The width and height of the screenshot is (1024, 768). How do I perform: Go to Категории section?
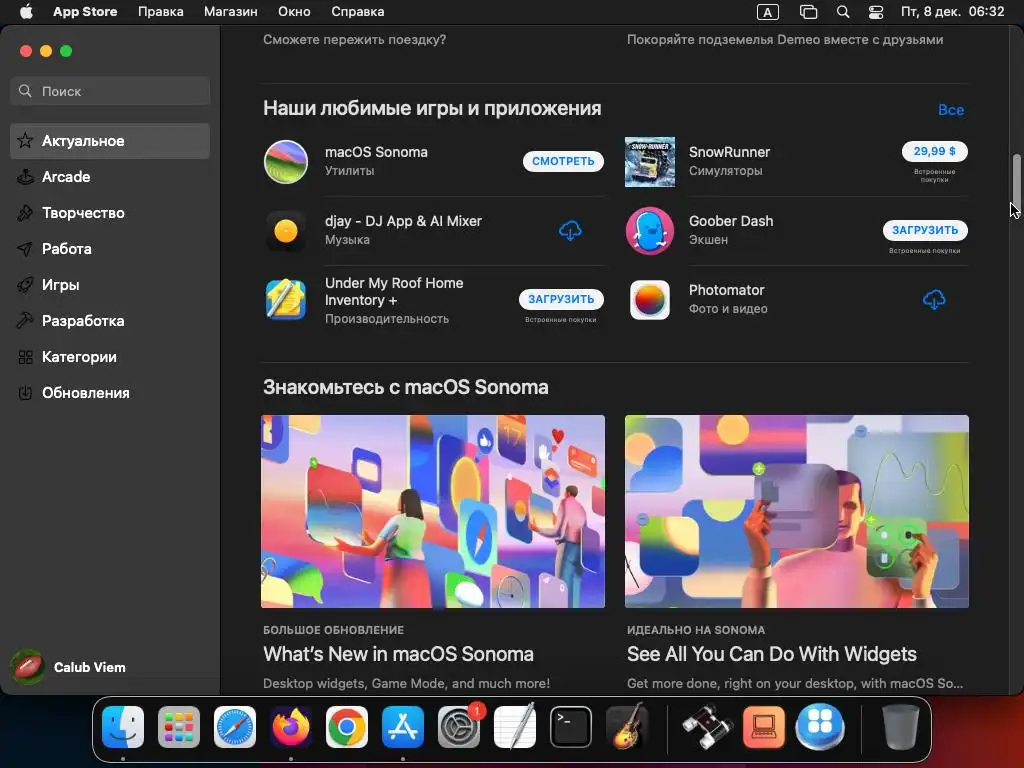tap(110, 357)
